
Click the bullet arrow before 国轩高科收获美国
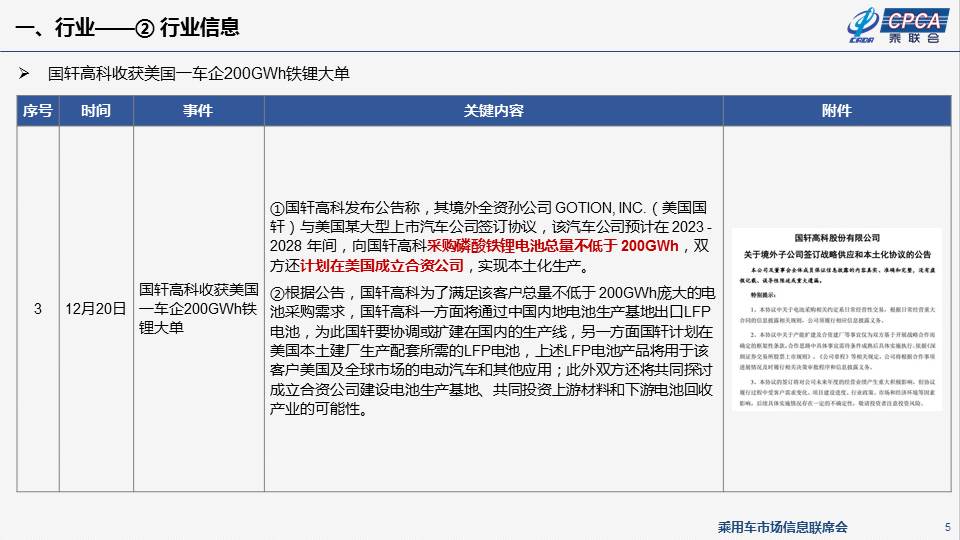[24, 74]
